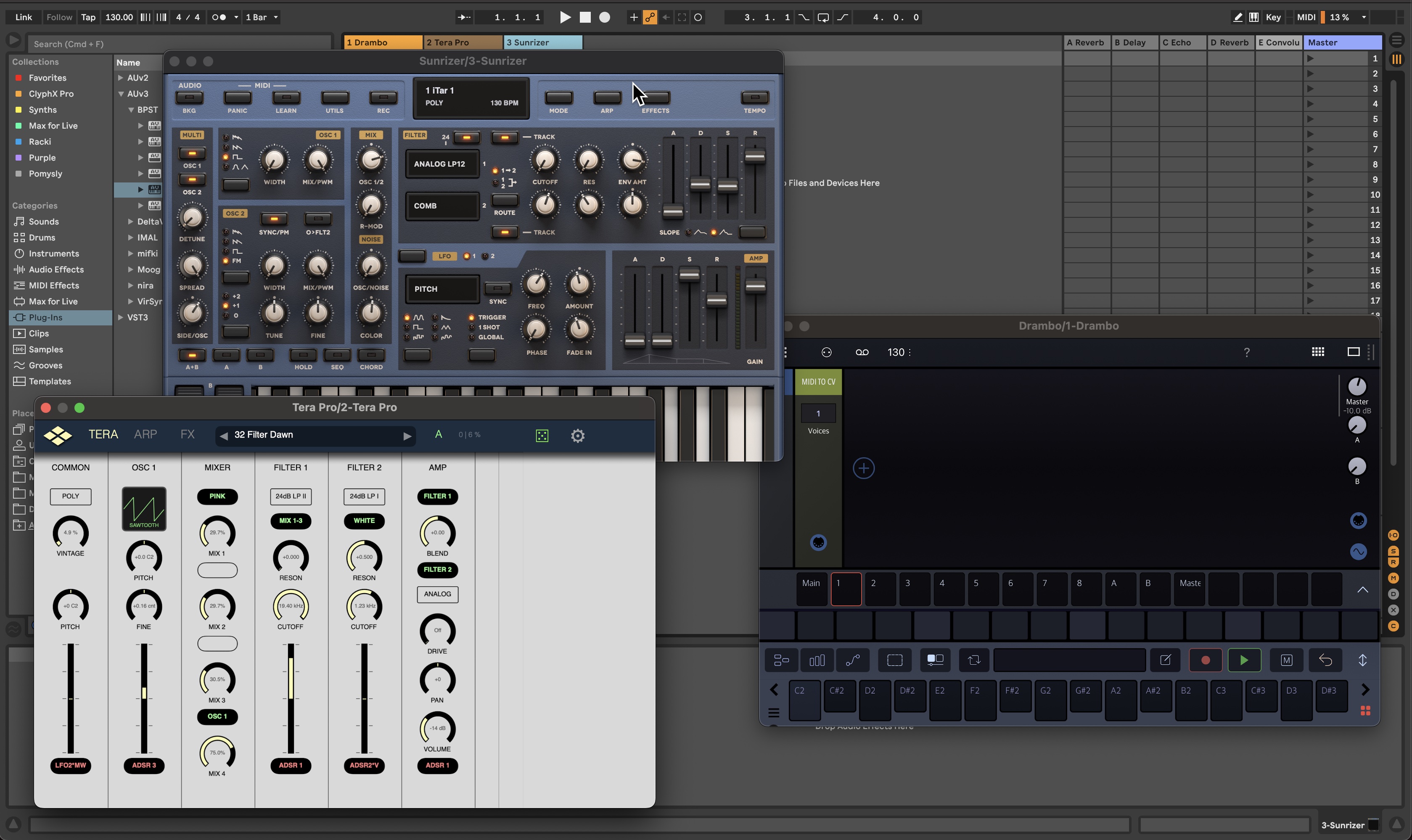This screenshot has width=1412, height=840.
Task: Click MIDI map mode button
Action: (1306, 17)
